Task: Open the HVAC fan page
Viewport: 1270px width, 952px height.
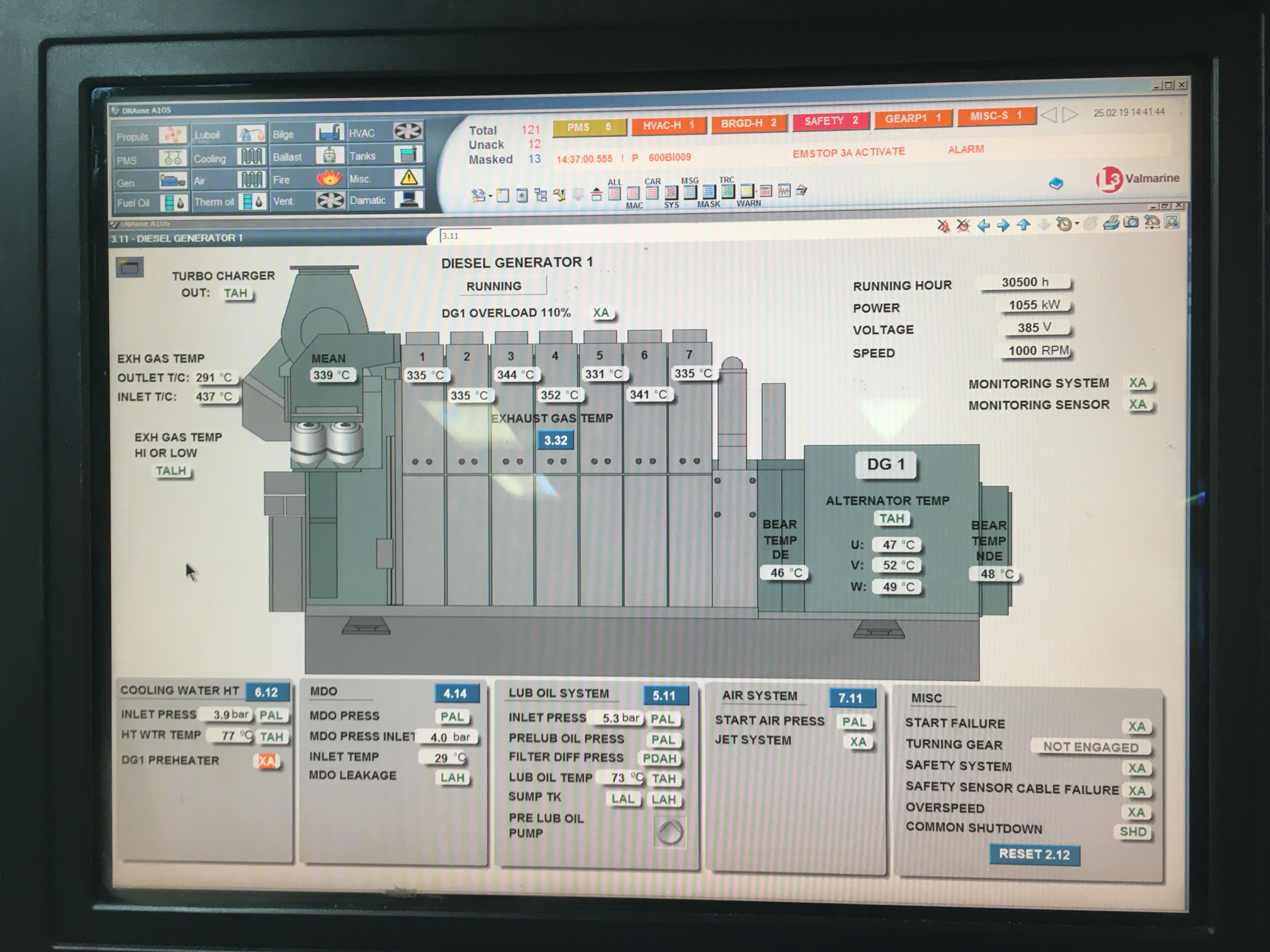Action: [x=385, y=133]
